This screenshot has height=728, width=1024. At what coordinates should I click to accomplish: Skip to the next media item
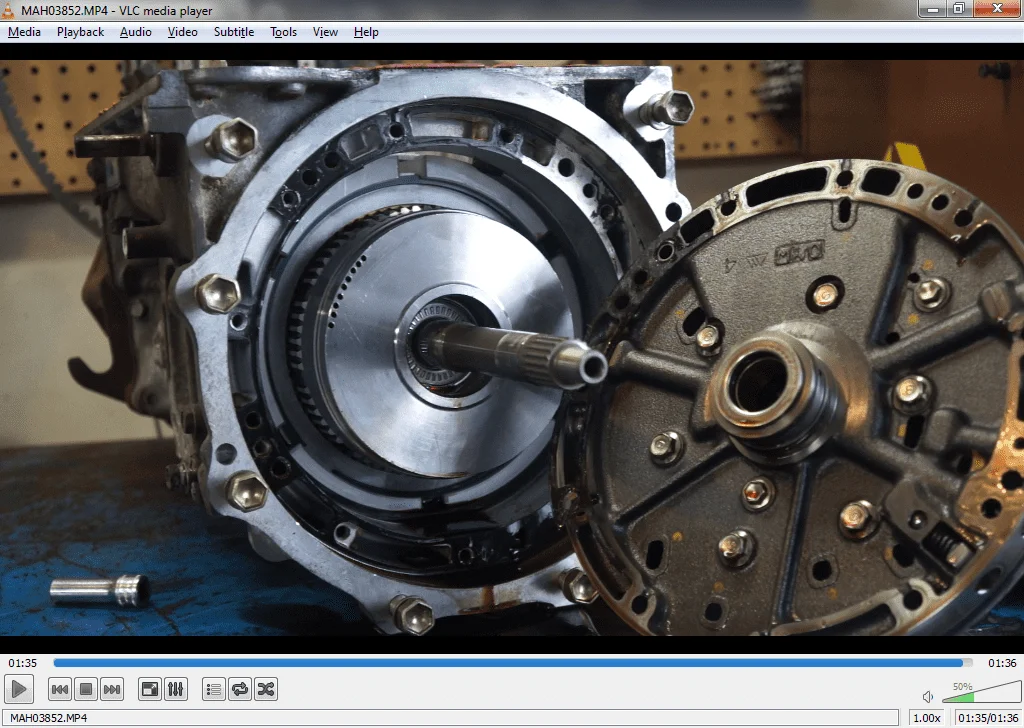coord(112,689)
